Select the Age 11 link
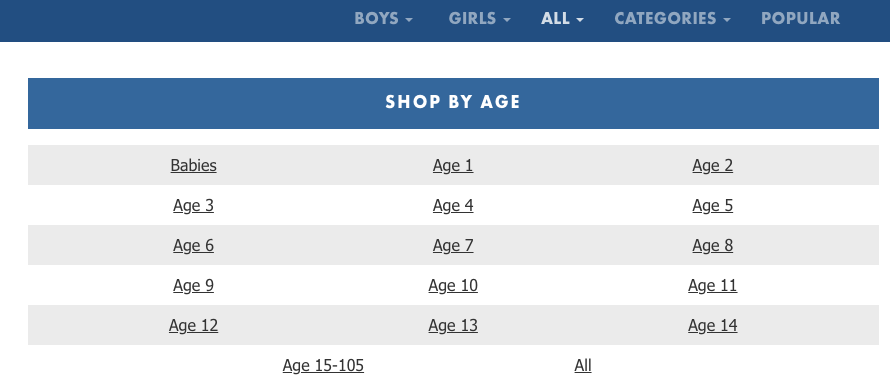The width and height of the screenshot is (890, 392). point(712,285)
